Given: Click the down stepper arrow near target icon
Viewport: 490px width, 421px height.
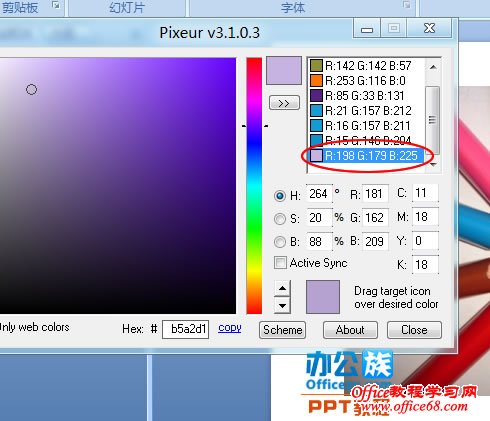Looking at the screenshot, I should tap(282, 305).
